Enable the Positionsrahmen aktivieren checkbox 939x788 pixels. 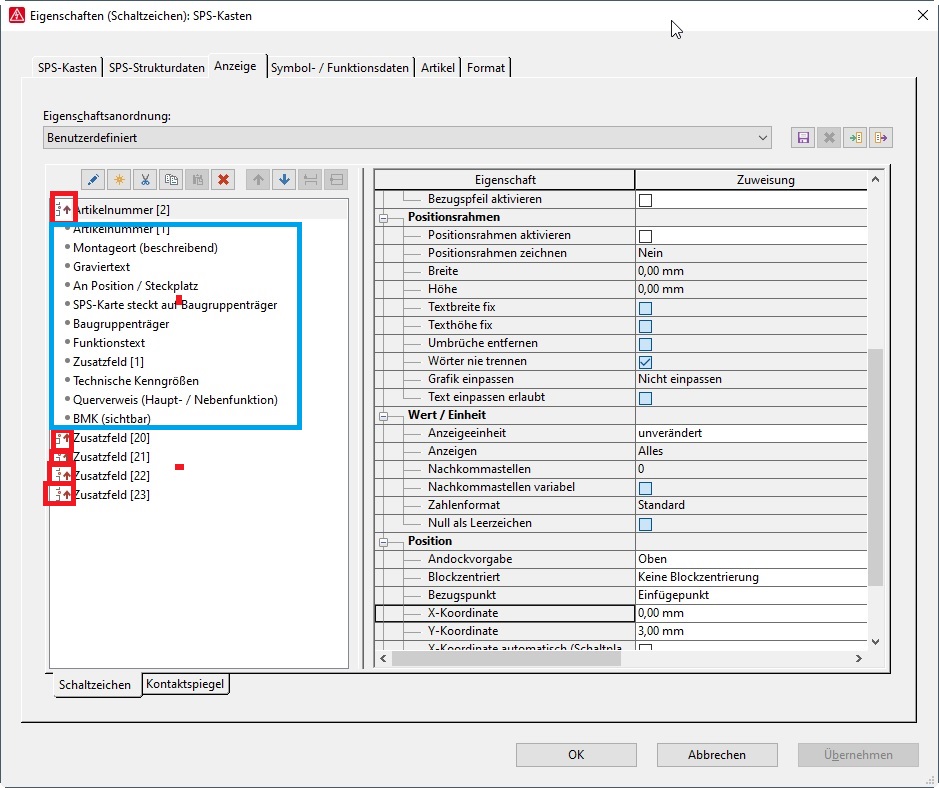tap(645, 236)
